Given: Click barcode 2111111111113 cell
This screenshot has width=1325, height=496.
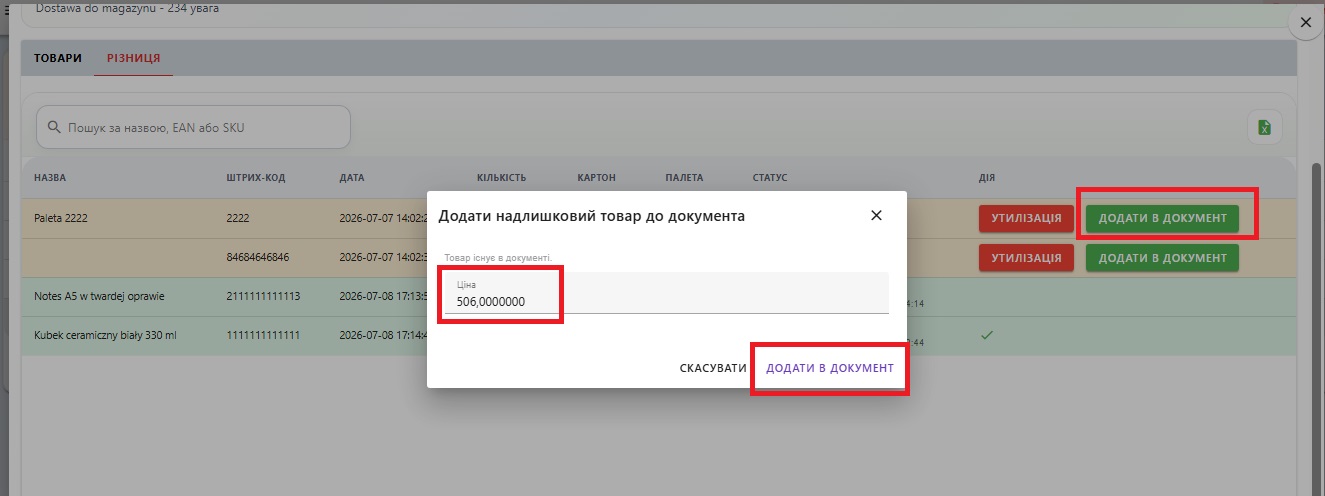Looking at the screenshot, I should pos(263,297).
